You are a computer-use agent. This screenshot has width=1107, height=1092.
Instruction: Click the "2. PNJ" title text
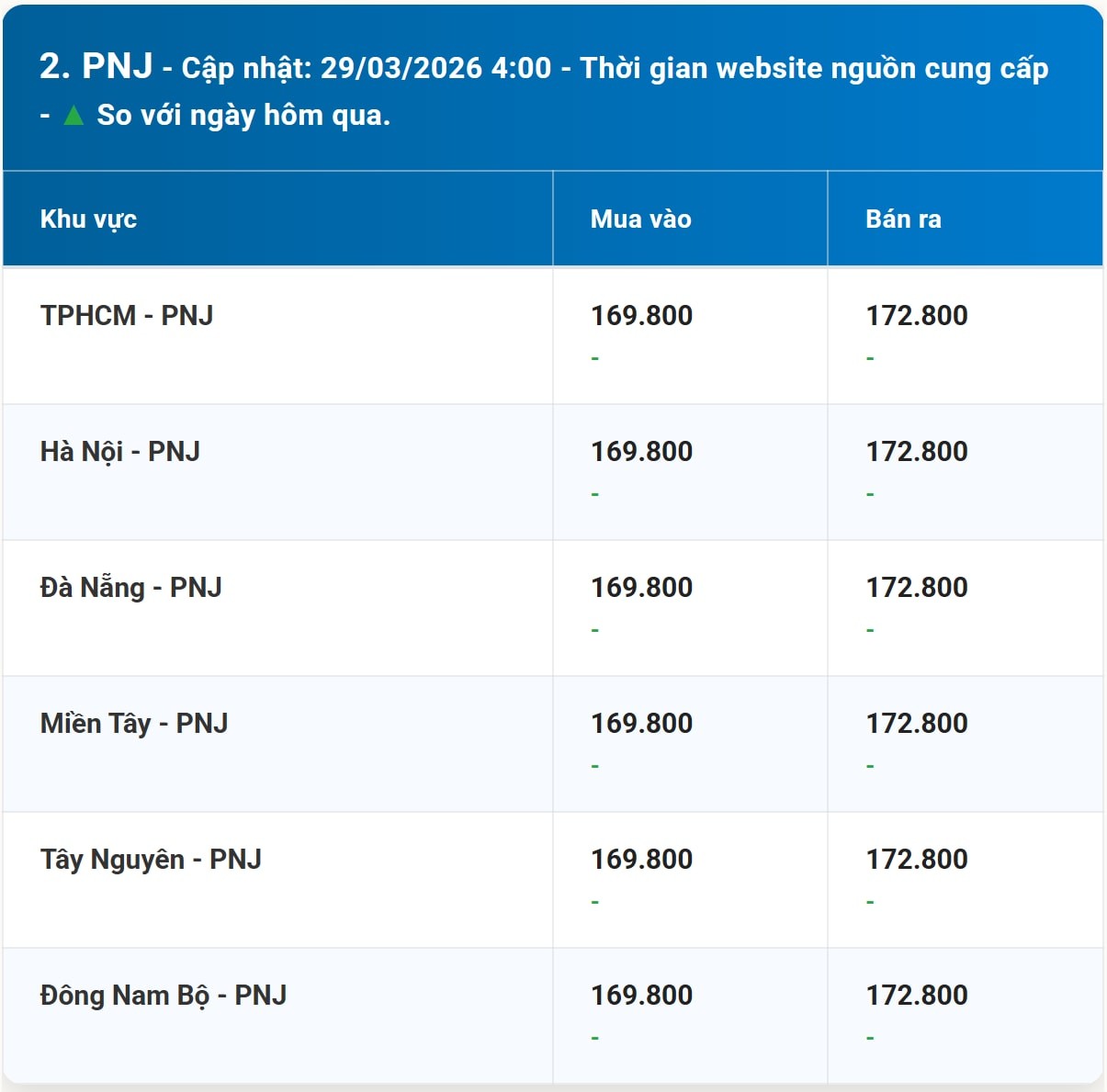[96, 66]
